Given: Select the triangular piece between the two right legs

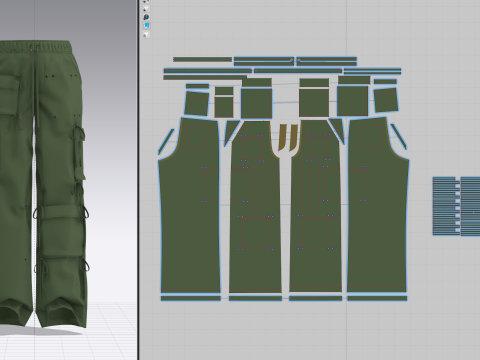Looking at the screenshot, I should (337, 129).
